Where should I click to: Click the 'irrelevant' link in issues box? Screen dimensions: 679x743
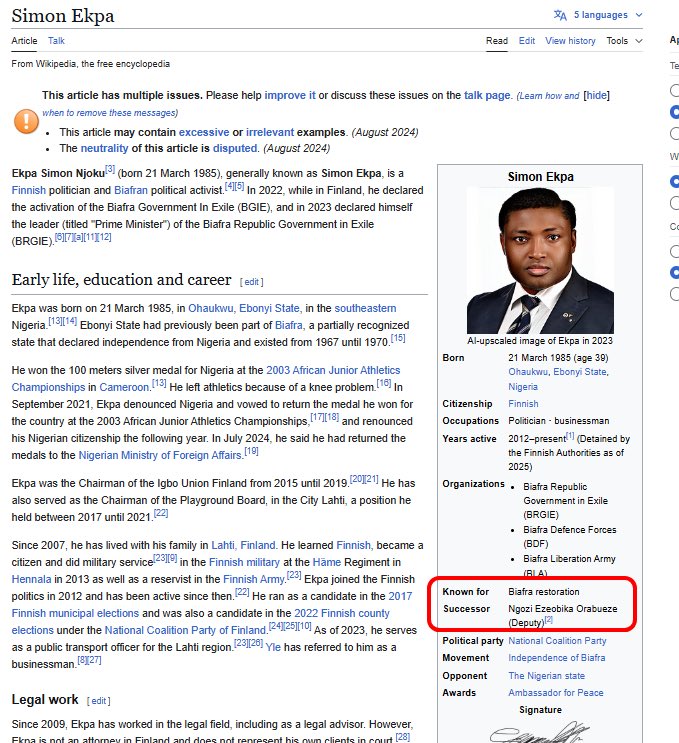pyautogui.click(x=270, y=132)
